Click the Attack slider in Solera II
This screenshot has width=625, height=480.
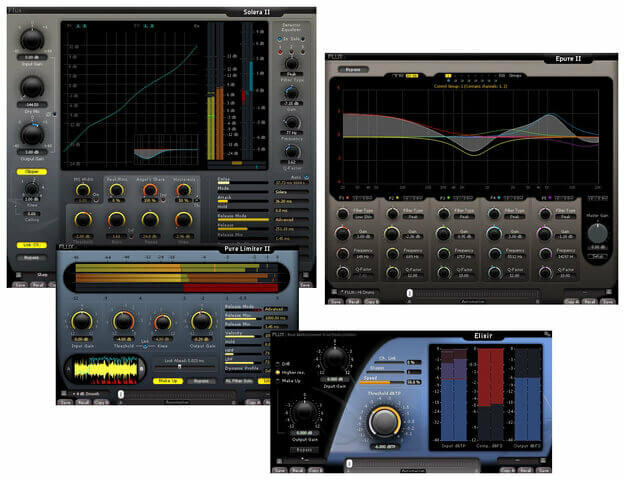pyautogui.click(x=243, y=201)
